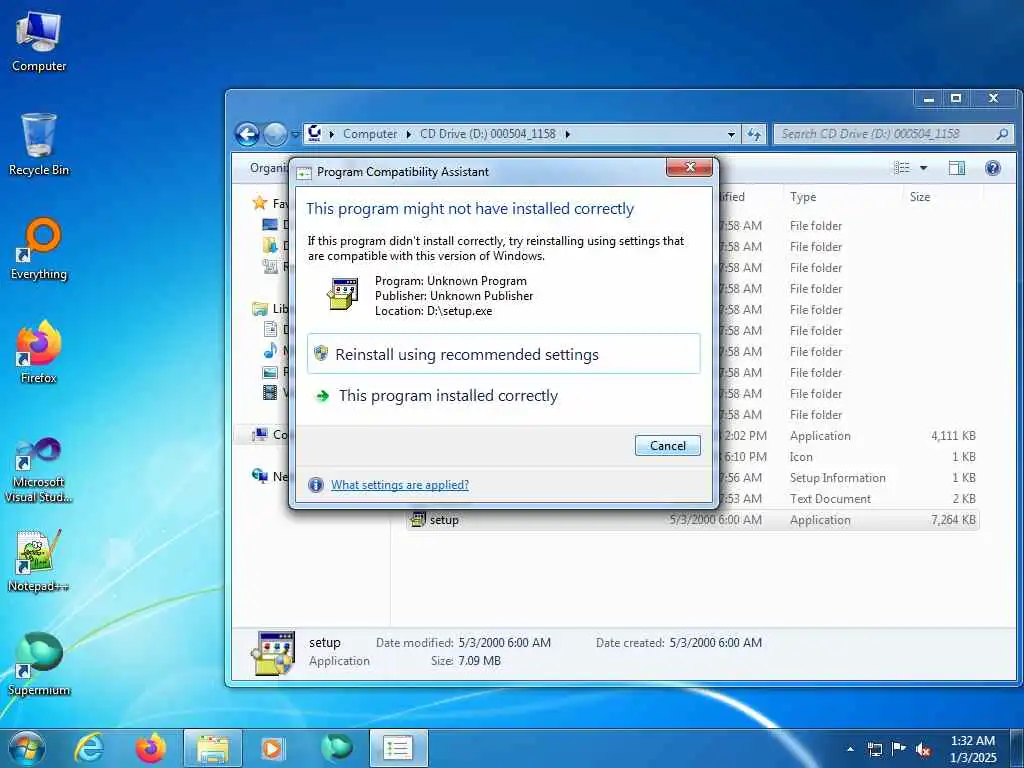Click the Videos library film icon
The image size is (1024, 768).
click(x=270, y=392)
